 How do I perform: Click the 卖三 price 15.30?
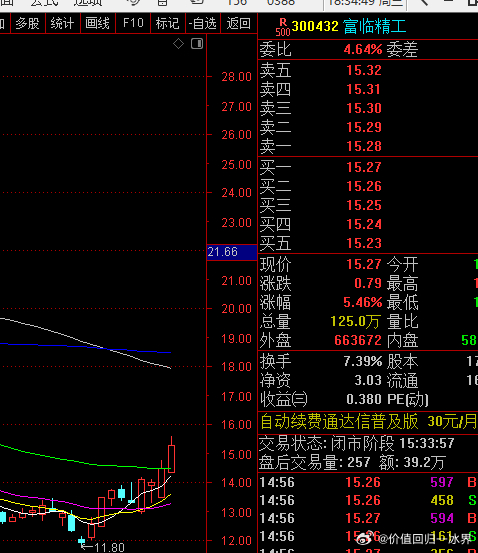[x=364, y=108]
